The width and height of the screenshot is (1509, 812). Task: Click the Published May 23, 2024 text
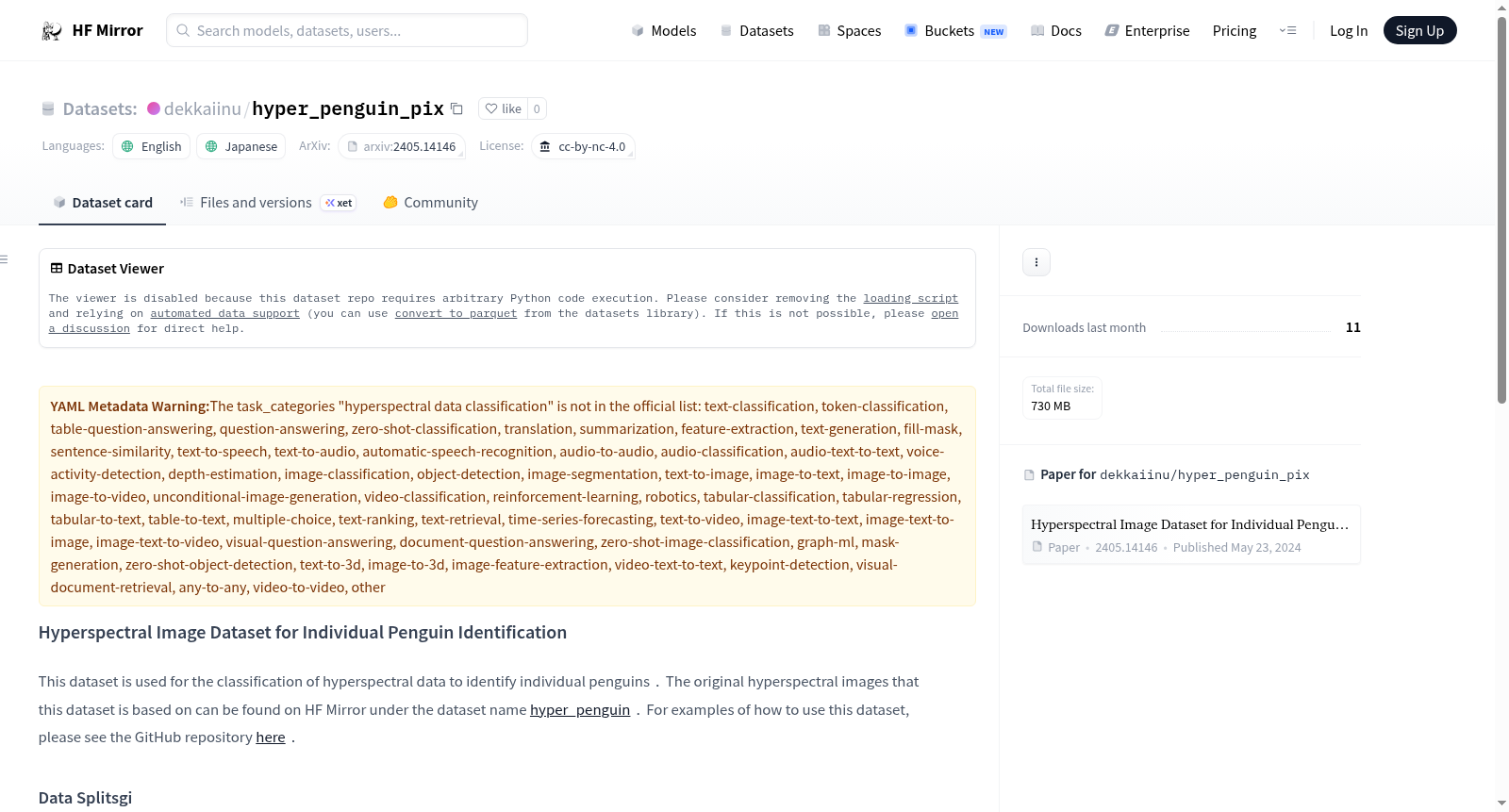tap(1236, 548)
